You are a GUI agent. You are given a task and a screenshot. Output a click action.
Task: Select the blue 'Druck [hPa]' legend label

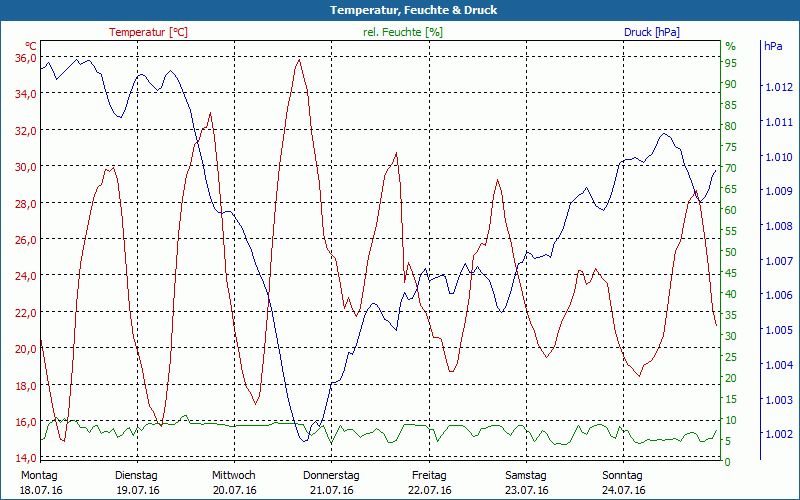651,32
